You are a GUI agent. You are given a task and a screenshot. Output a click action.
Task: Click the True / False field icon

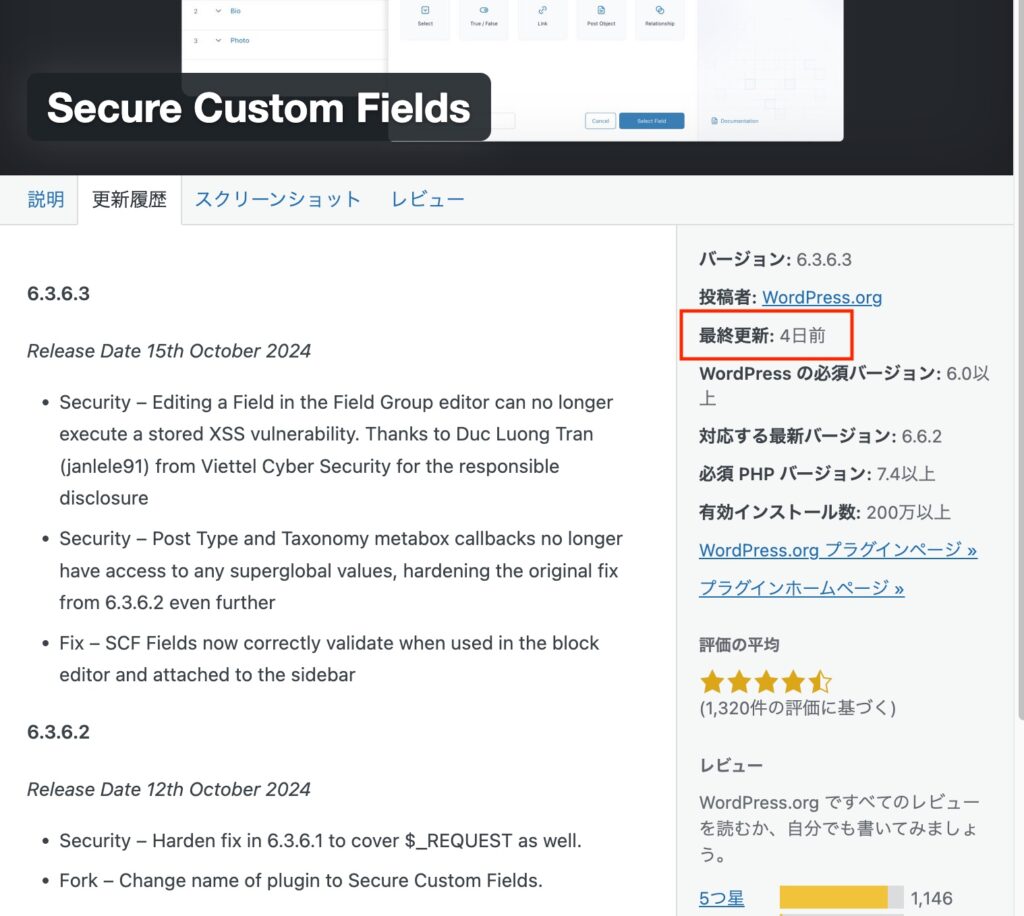[x=483, y=10]
